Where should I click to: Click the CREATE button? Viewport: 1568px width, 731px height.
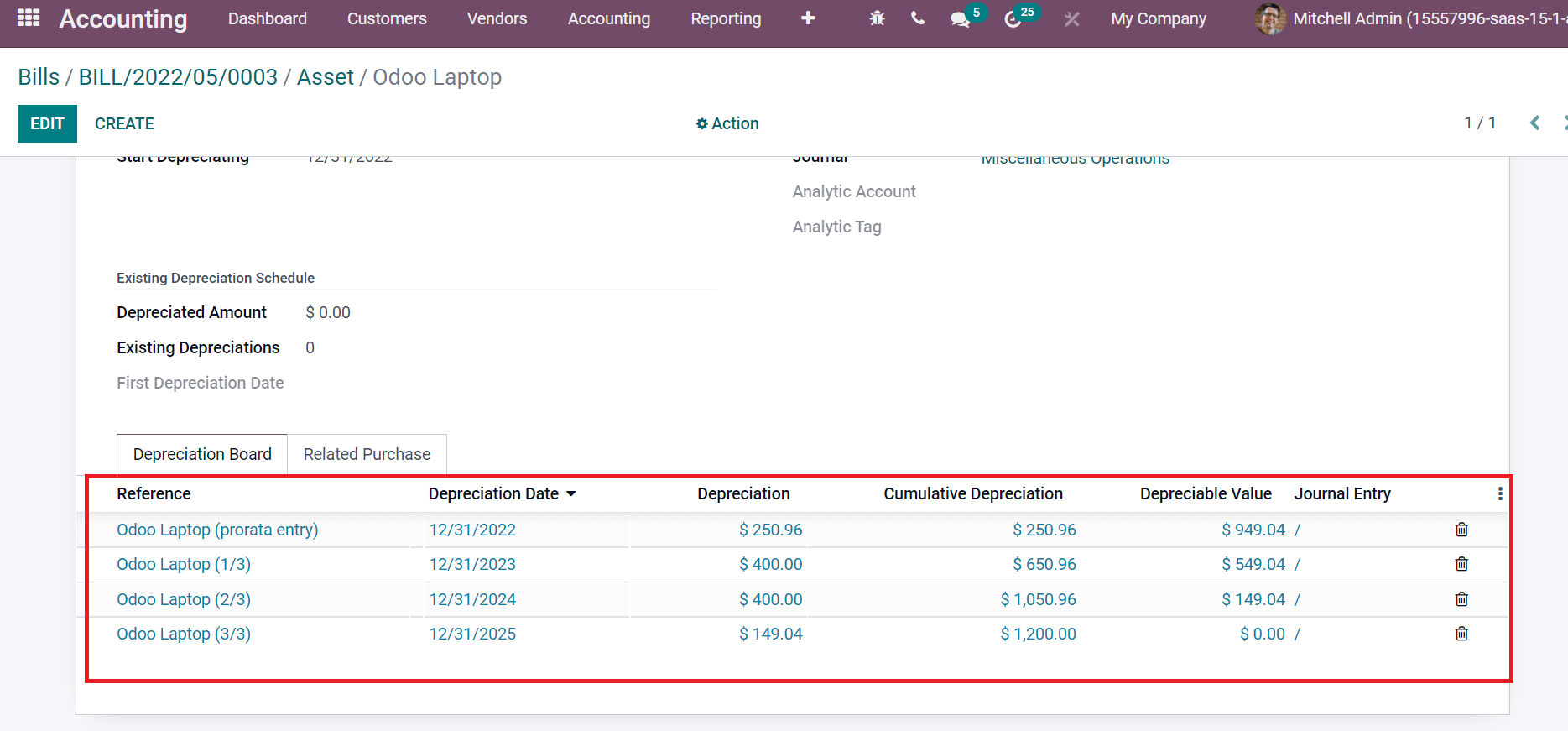[x=124, y=123]
